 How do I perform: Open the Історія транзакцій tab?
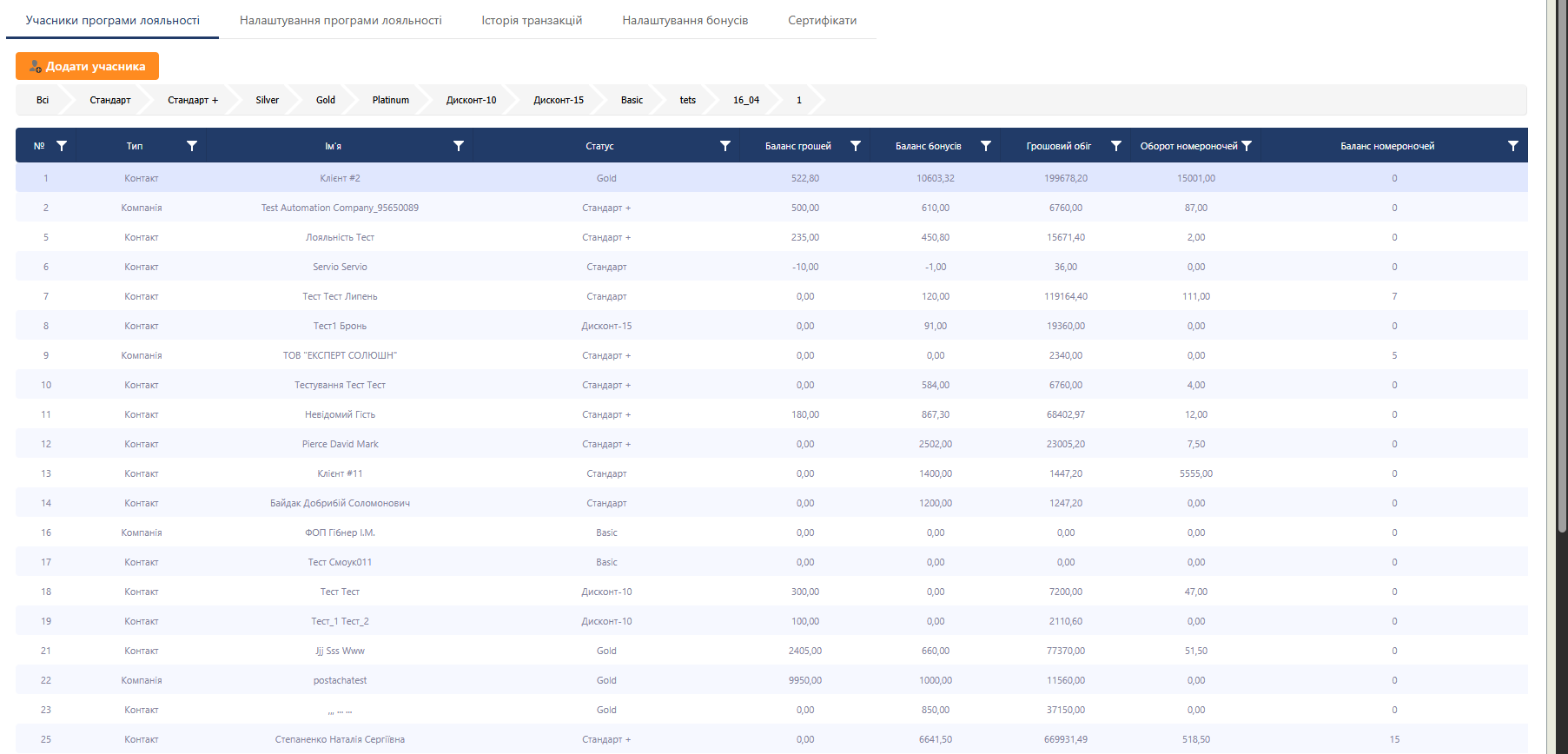click(532, 20)
